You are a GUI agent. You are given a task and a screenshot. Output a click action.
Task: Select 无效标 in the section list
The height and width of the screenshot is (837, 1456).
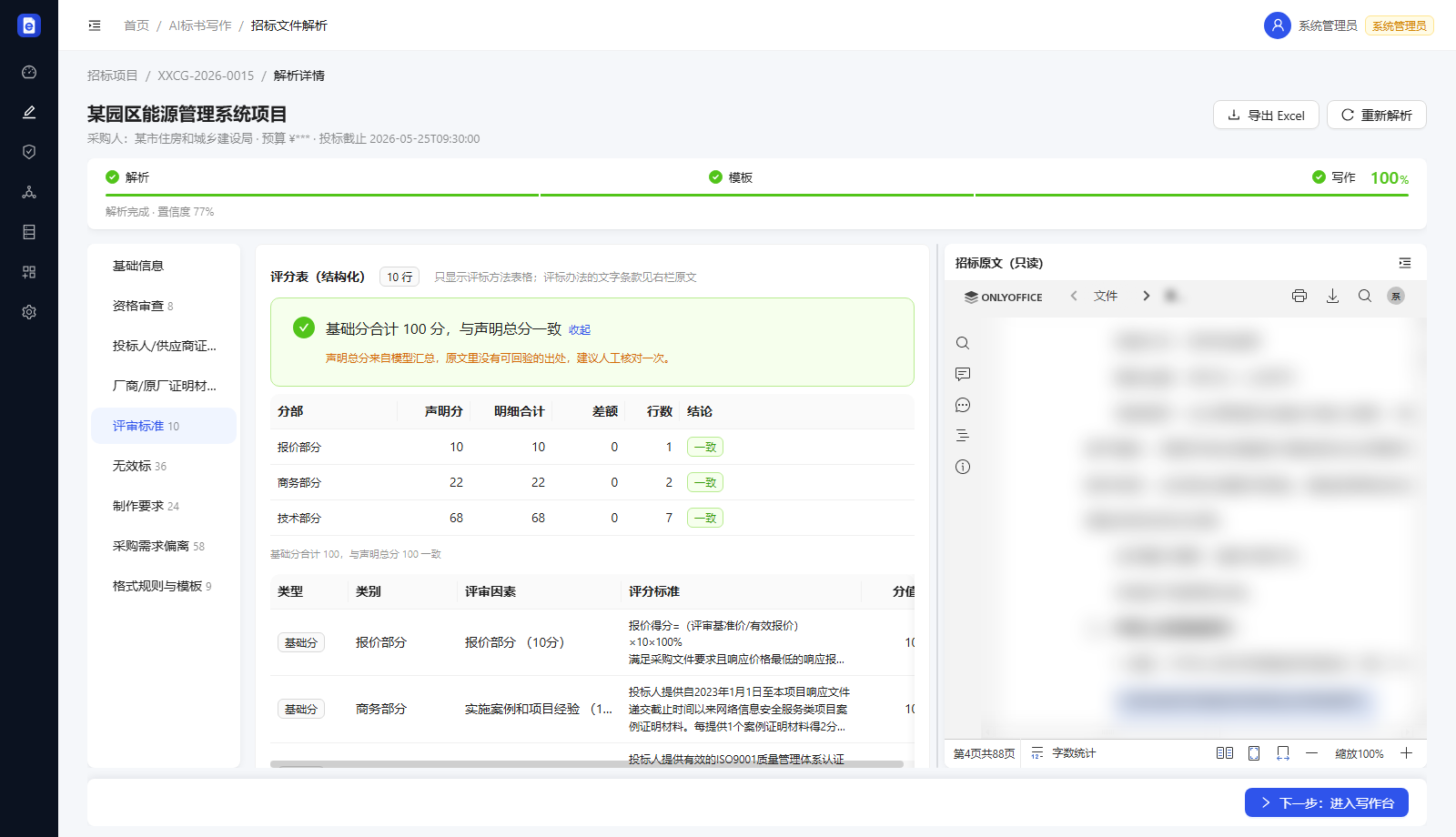(164, 466)
